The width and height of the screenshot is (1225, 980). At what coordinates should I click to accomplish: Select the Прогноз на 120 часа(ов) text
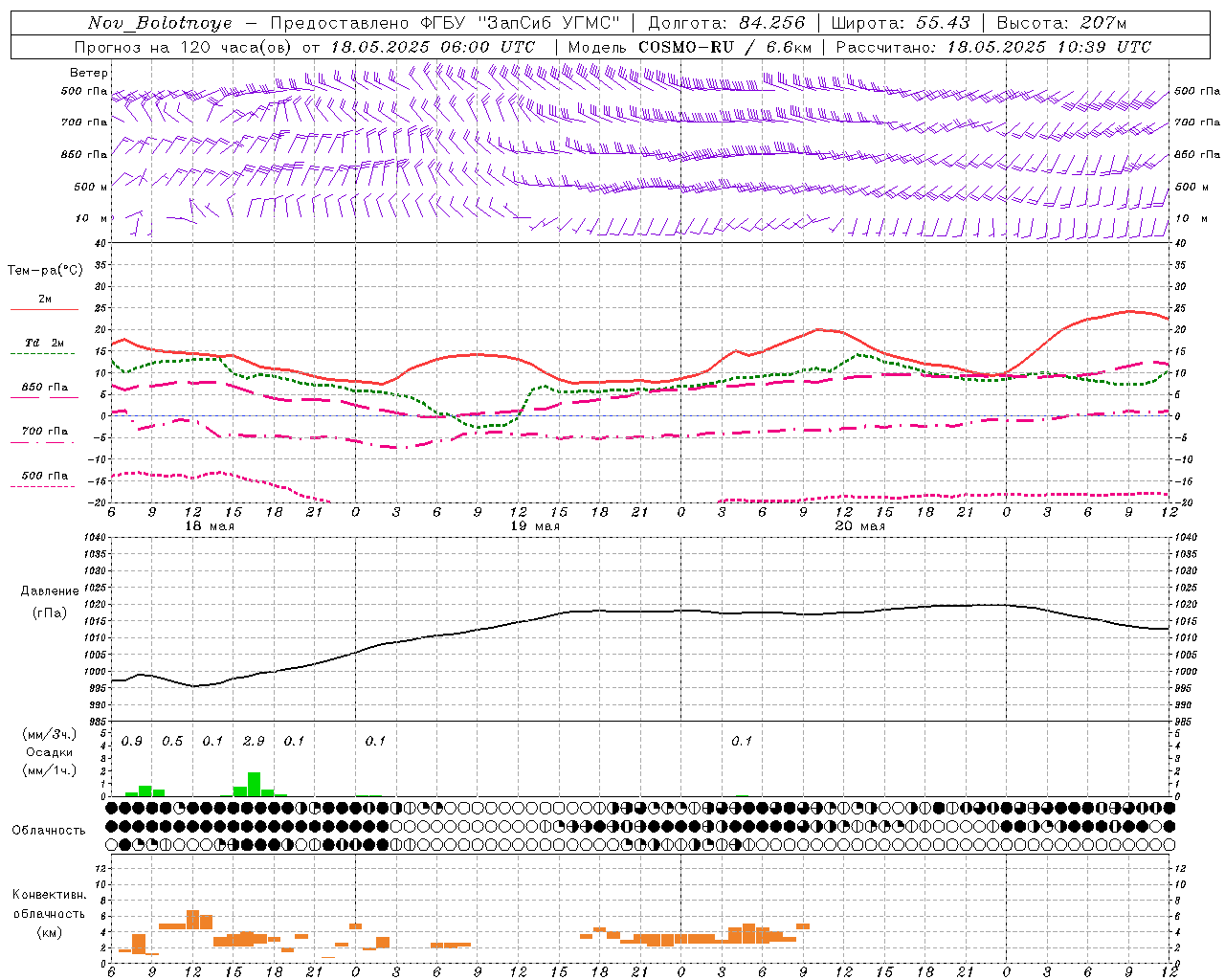pos(184,47)
